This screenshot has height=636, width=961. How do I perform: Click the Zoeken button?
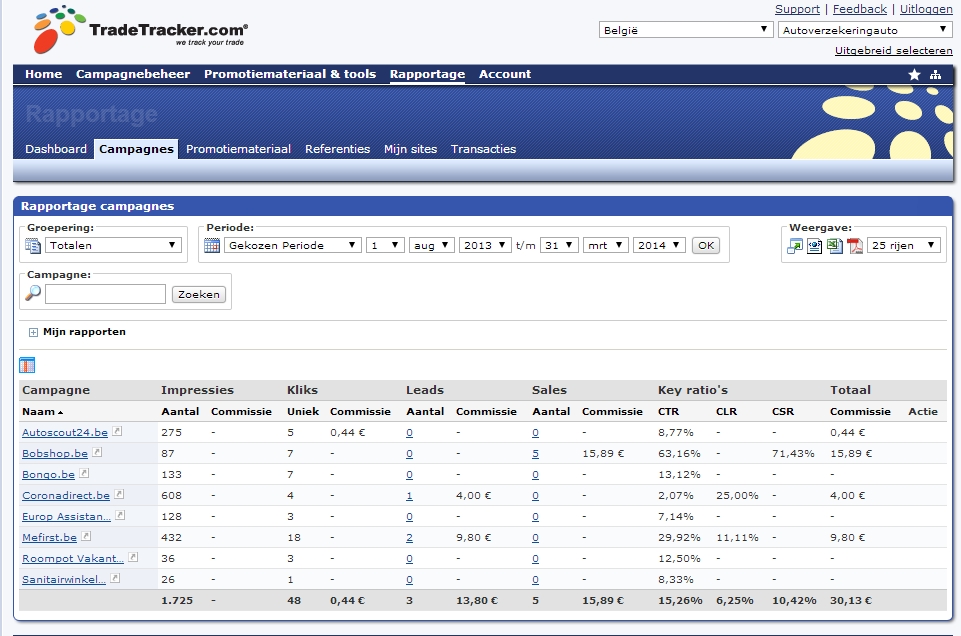point(199,295)
